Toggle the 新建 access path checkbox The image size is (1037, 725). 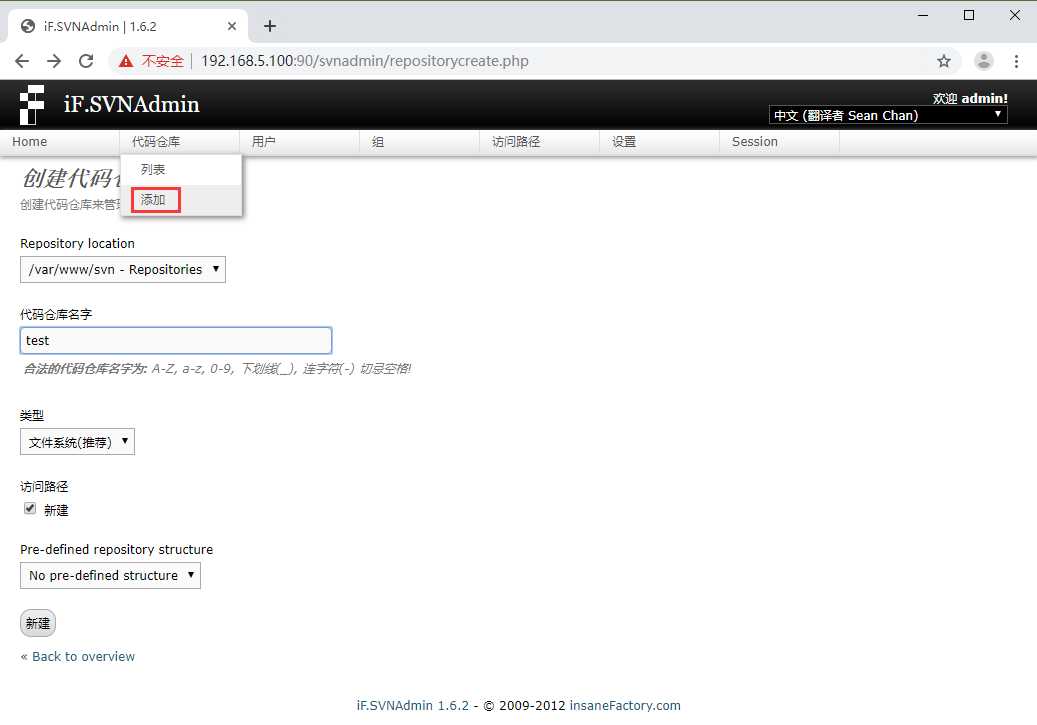[x=30, y=508]
